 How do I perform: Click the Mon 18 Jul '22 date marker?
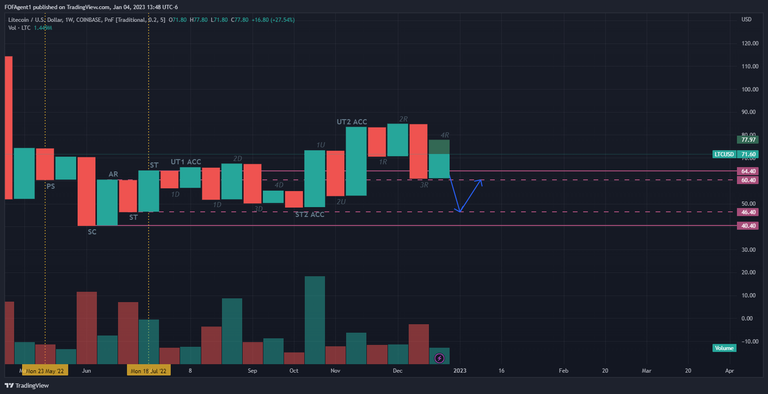[x=148, y=371]
